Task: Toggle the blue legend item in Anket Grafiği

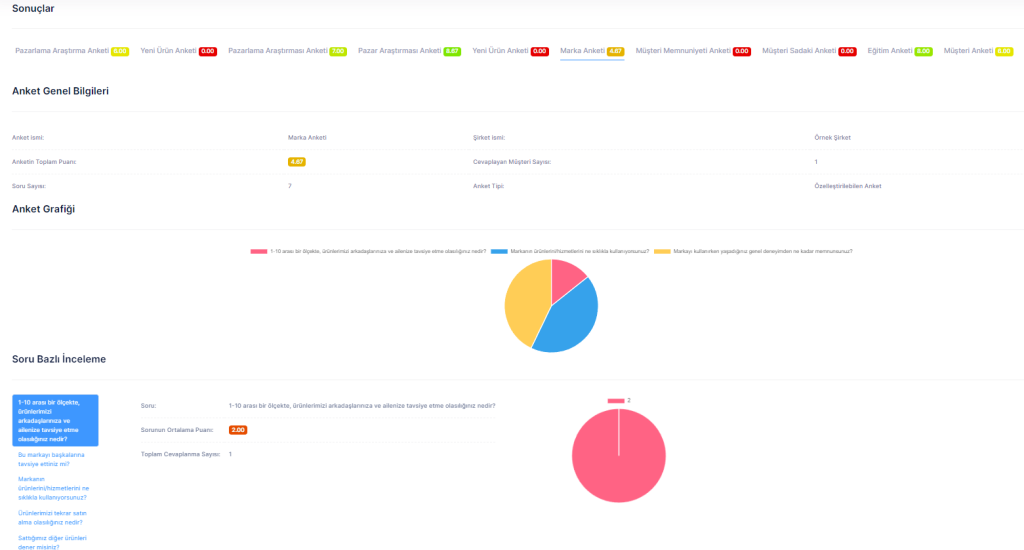Action: pyautogui.click(x=569, y=251)
